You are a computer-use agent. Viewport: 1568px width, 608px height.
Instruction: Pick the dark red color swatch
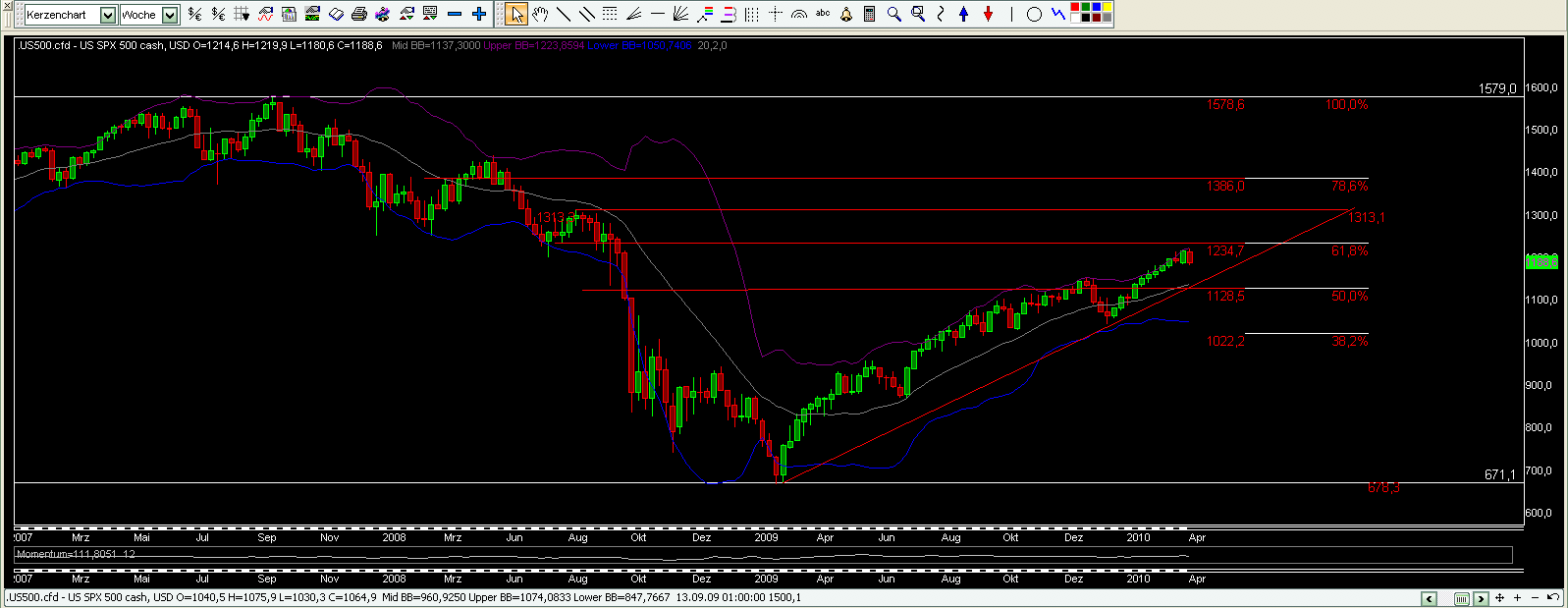1096,18
